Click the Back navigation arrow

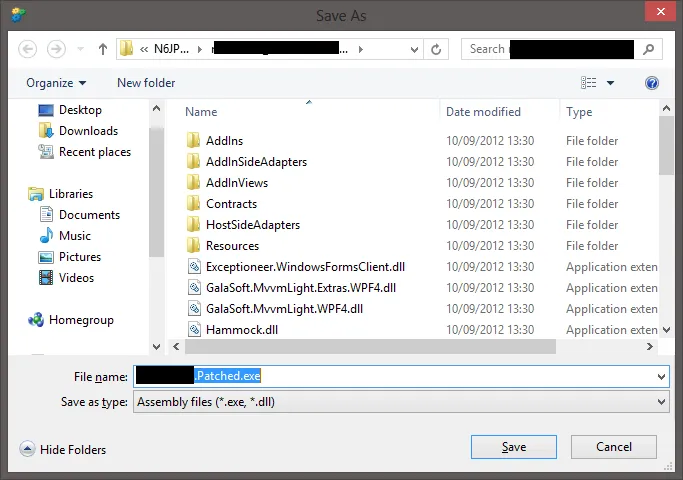(28, 49)
